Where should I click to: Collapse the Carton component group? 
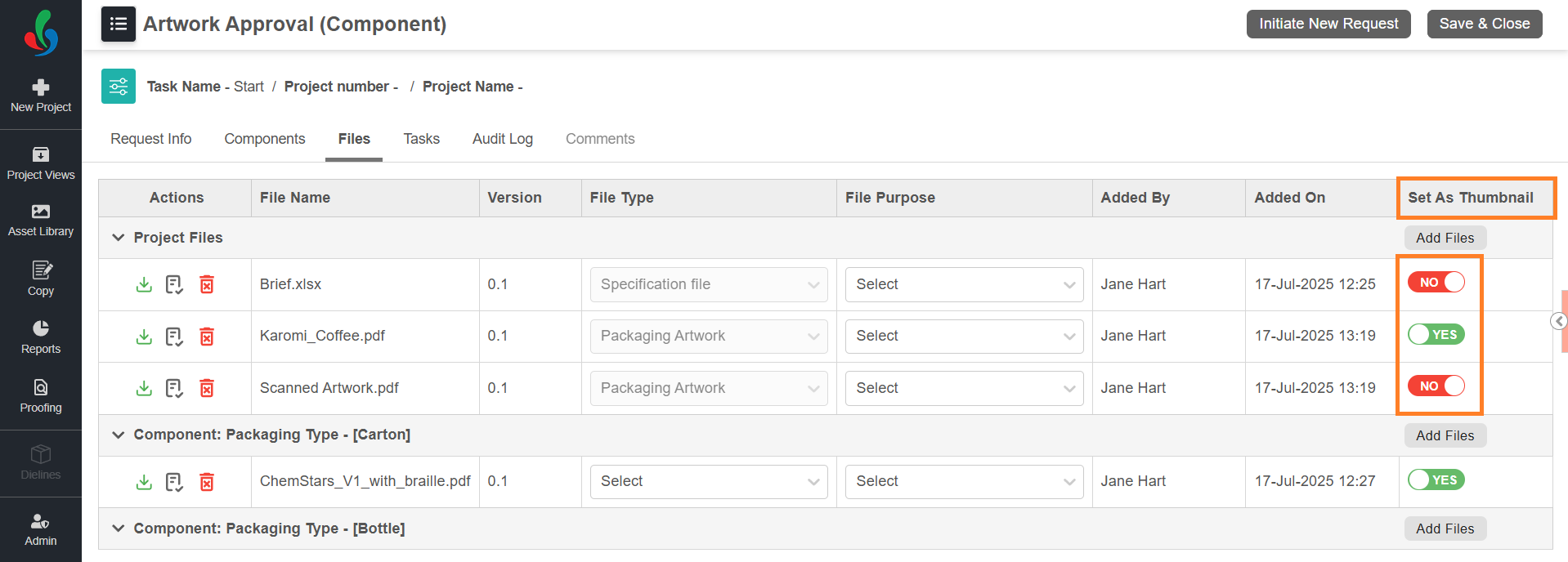coord(119,435)
